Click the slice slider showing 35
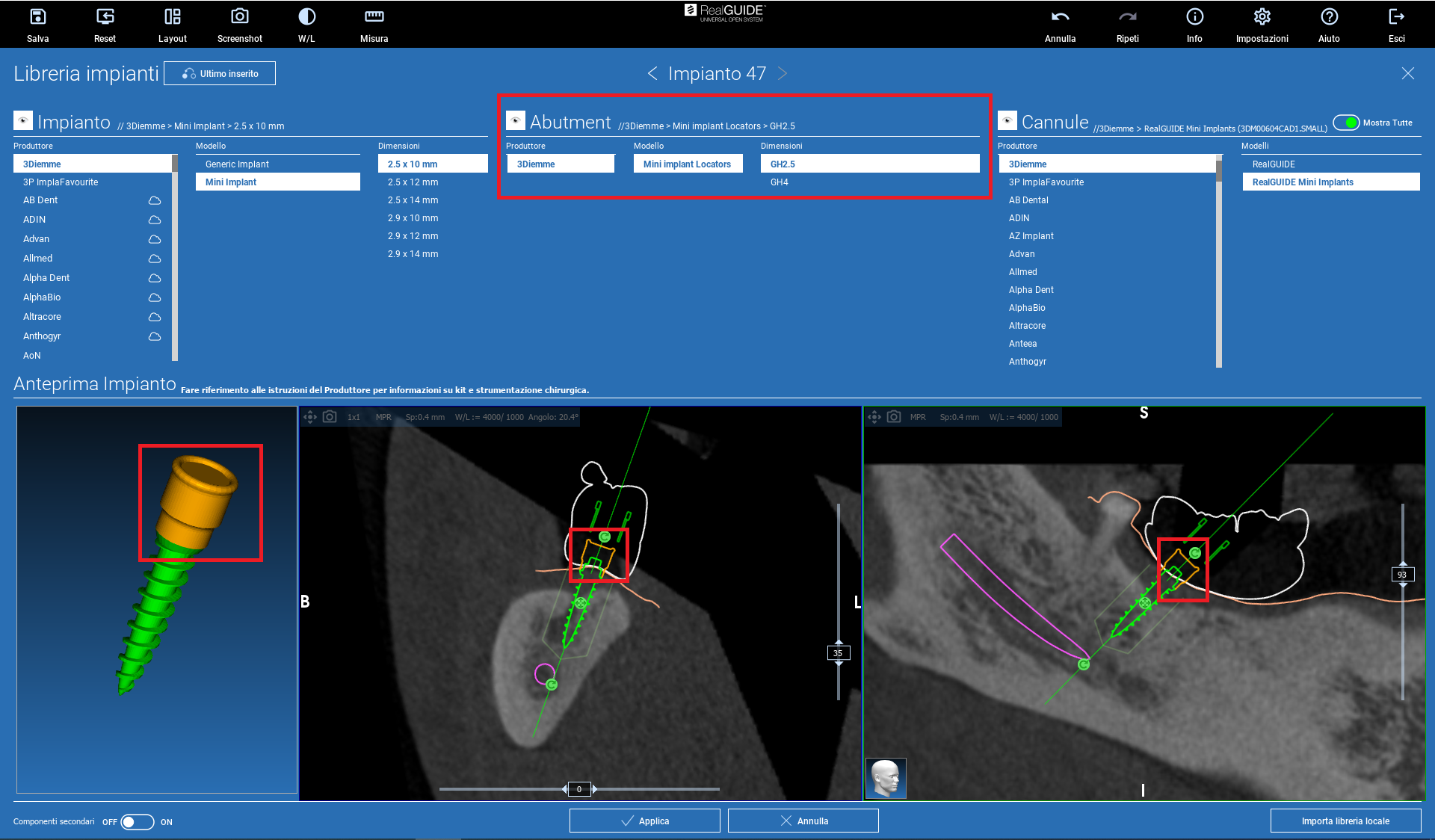Image resolution: width=1435 pixels, height=840 pixels. tap(838, 653)
